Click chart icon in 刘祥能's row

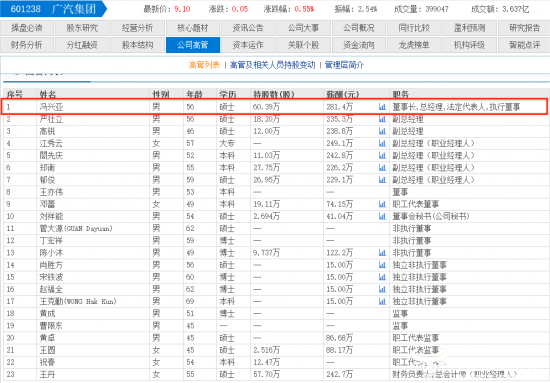click(x=382, y=216)
